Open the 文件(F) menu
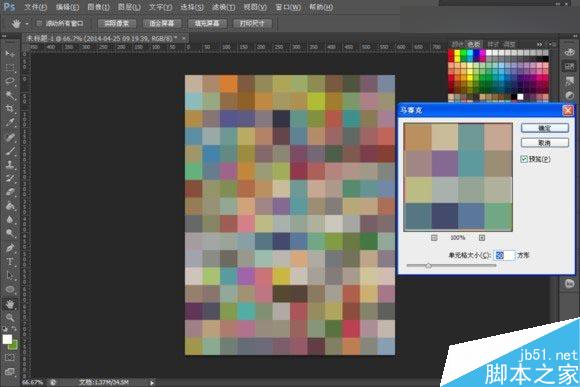The image size is (580, 387). (x=36, y=7)
